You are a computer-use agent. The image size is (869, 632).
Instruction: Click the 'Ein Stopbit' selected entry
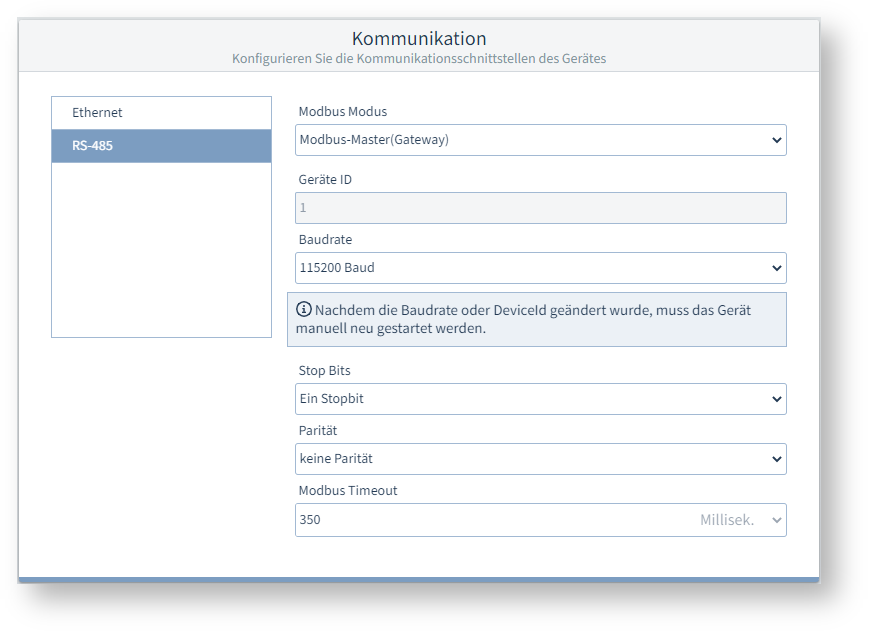pyautogui.click(x=330, y=398)
